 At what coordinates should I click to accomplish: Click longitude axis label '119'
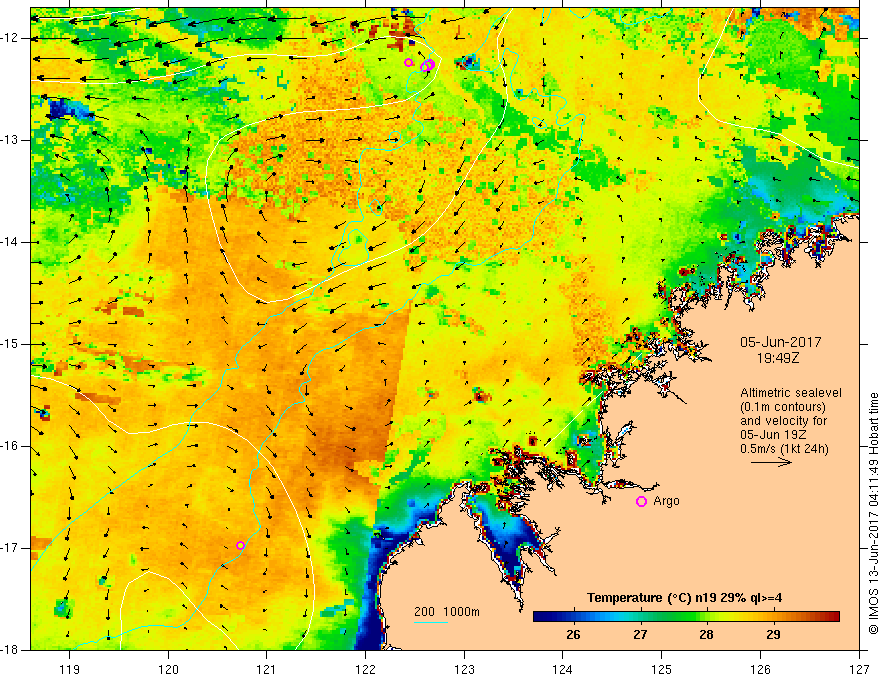coord(70,669)
